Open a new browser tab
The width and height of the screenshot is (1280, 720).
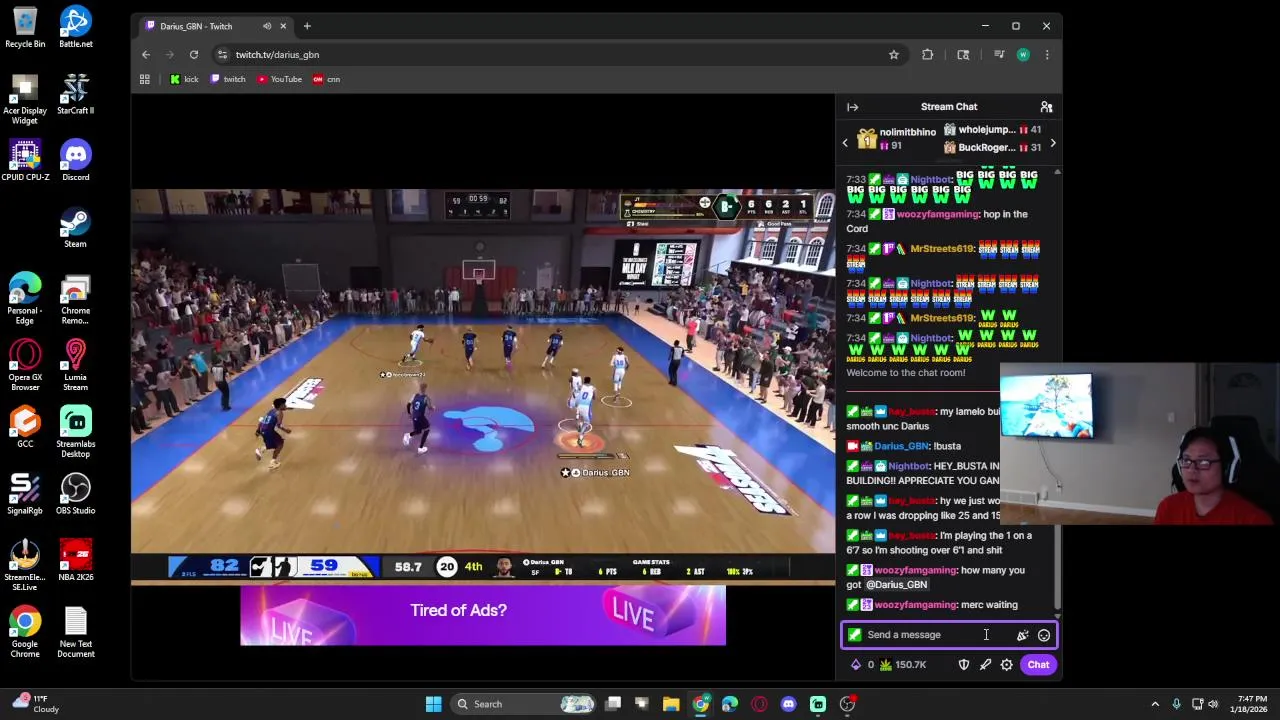307,26
